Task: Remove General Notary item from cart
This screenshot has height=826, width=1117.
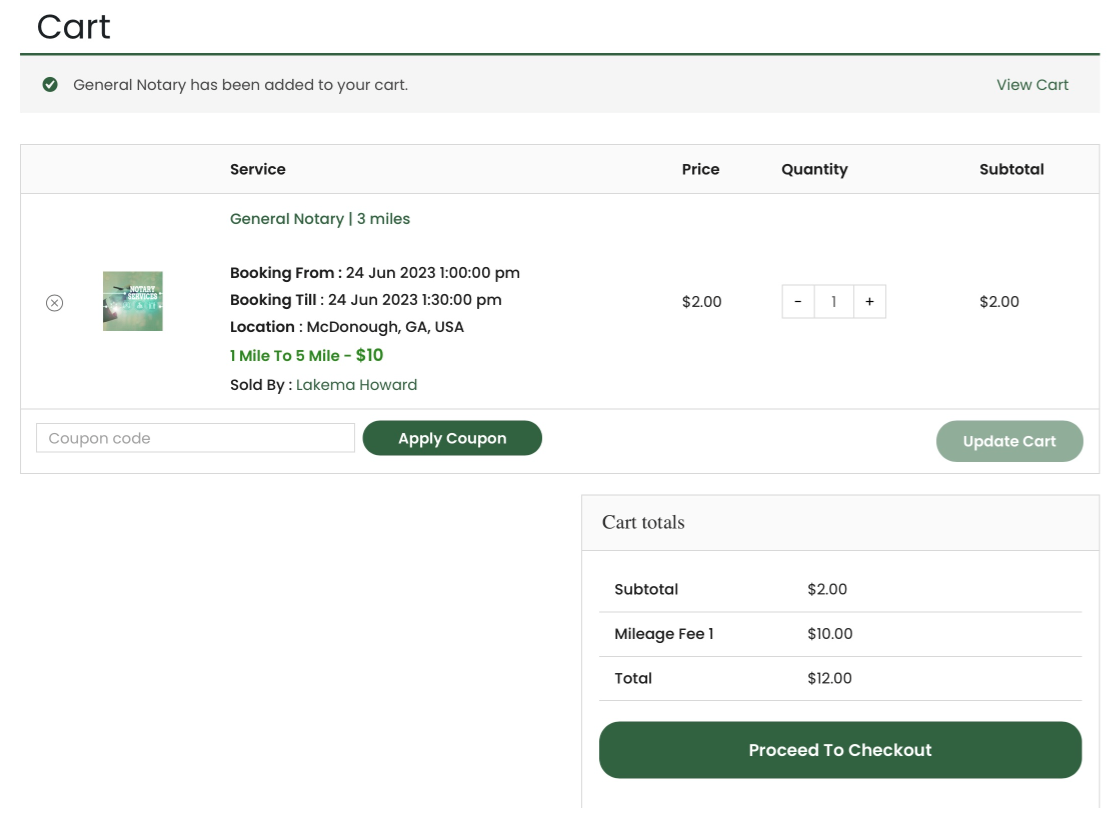Action: (55, 303)
